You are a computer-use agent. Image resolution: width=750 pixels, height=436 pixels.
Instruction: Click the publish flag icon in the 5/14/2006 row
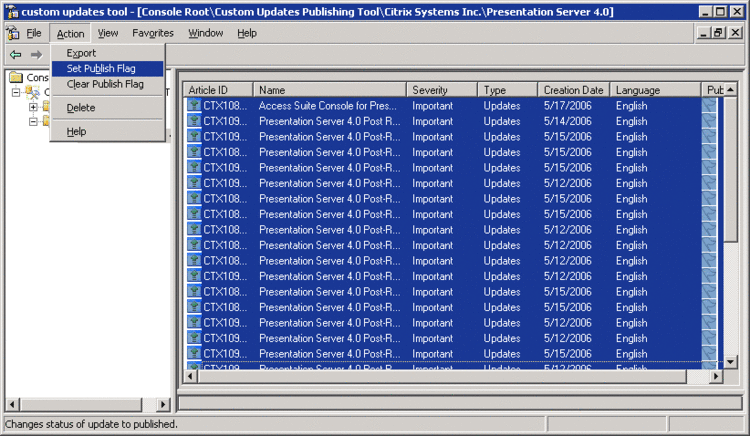(709, 121)
